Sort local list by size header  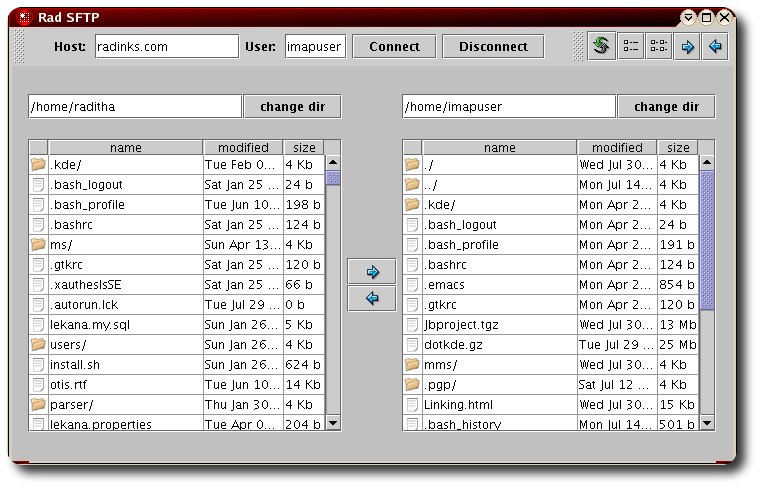[x=304, y=147]
